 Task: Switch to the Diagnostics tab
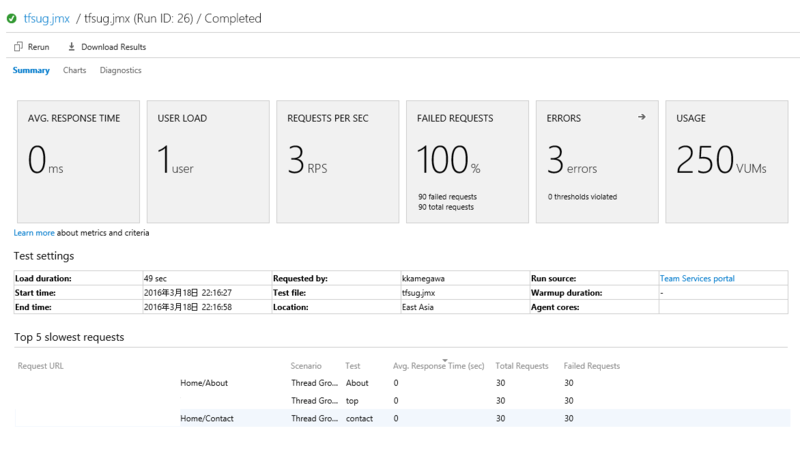pos(120,71)
